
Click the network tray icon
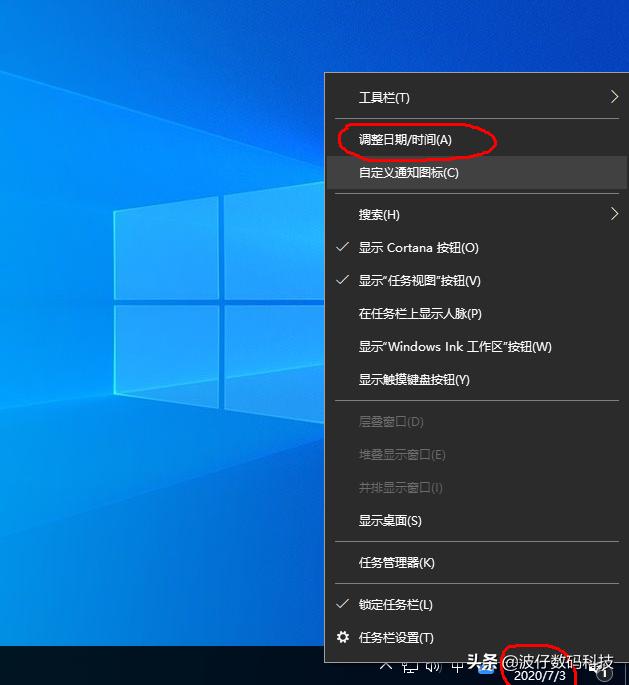coord(410,667)
